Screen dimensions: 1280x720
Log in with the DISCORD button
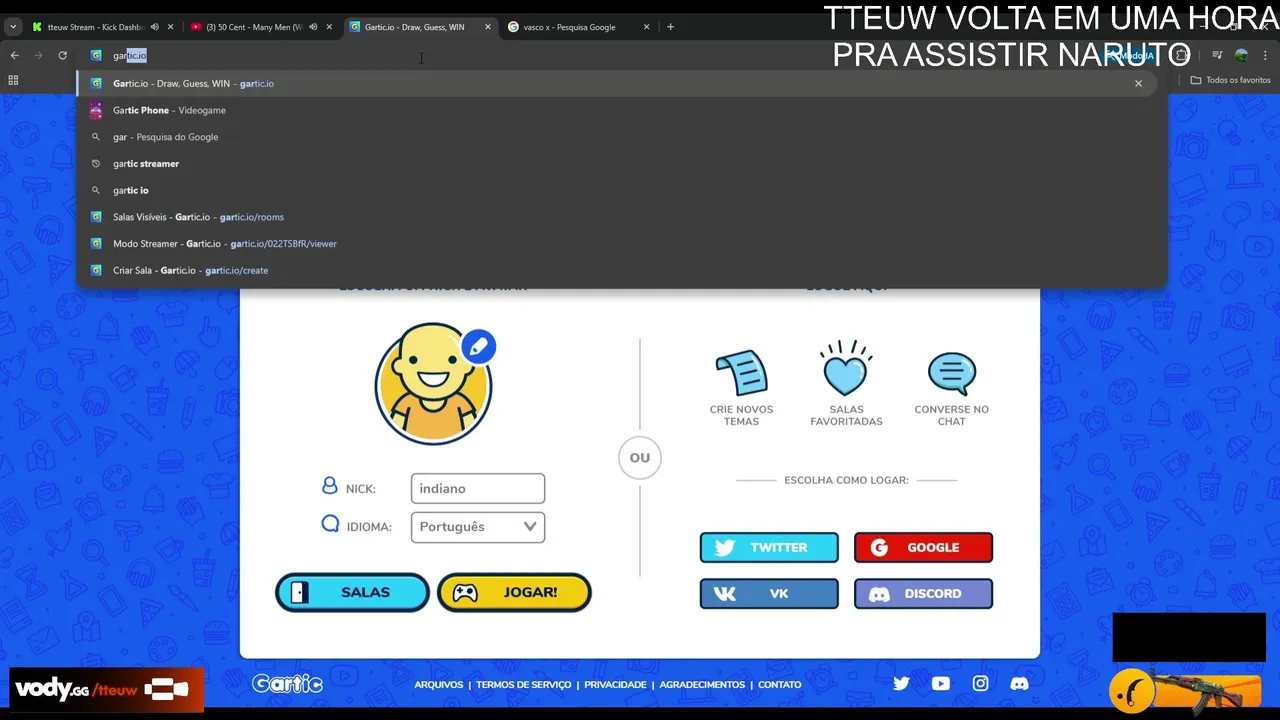tap(923, 594)
